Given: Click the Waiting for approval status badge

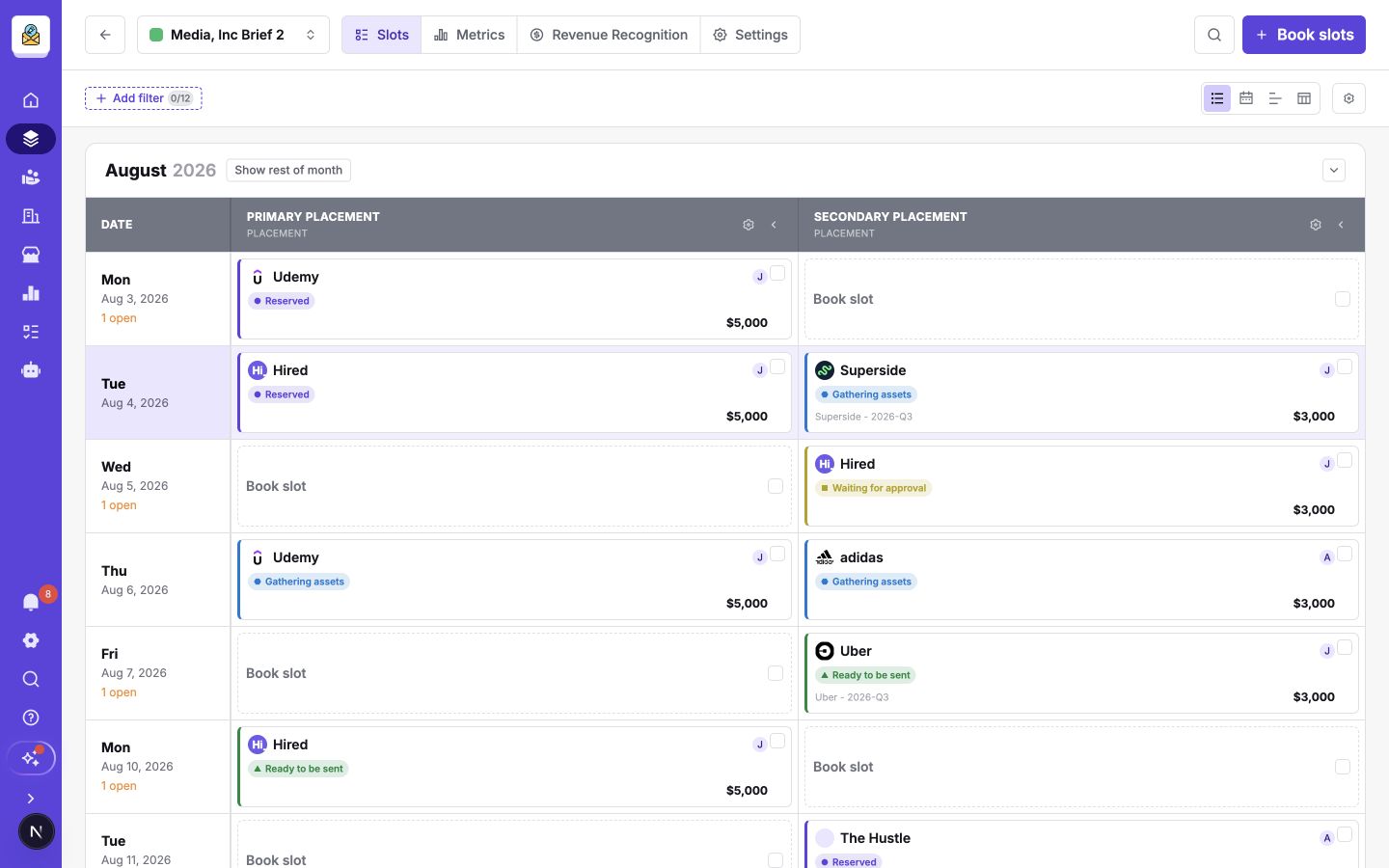Looking at the screenshot, I should click(x=873, y=488).
